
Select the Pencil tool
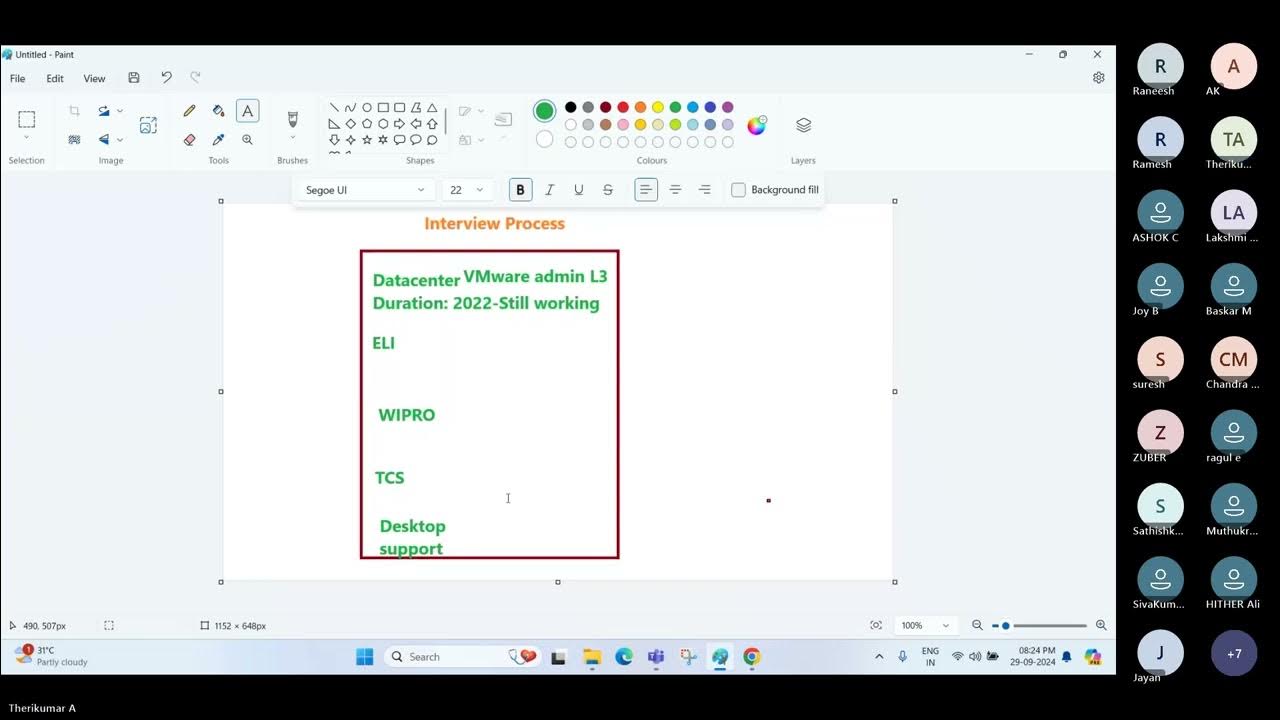tap(189, 111)
